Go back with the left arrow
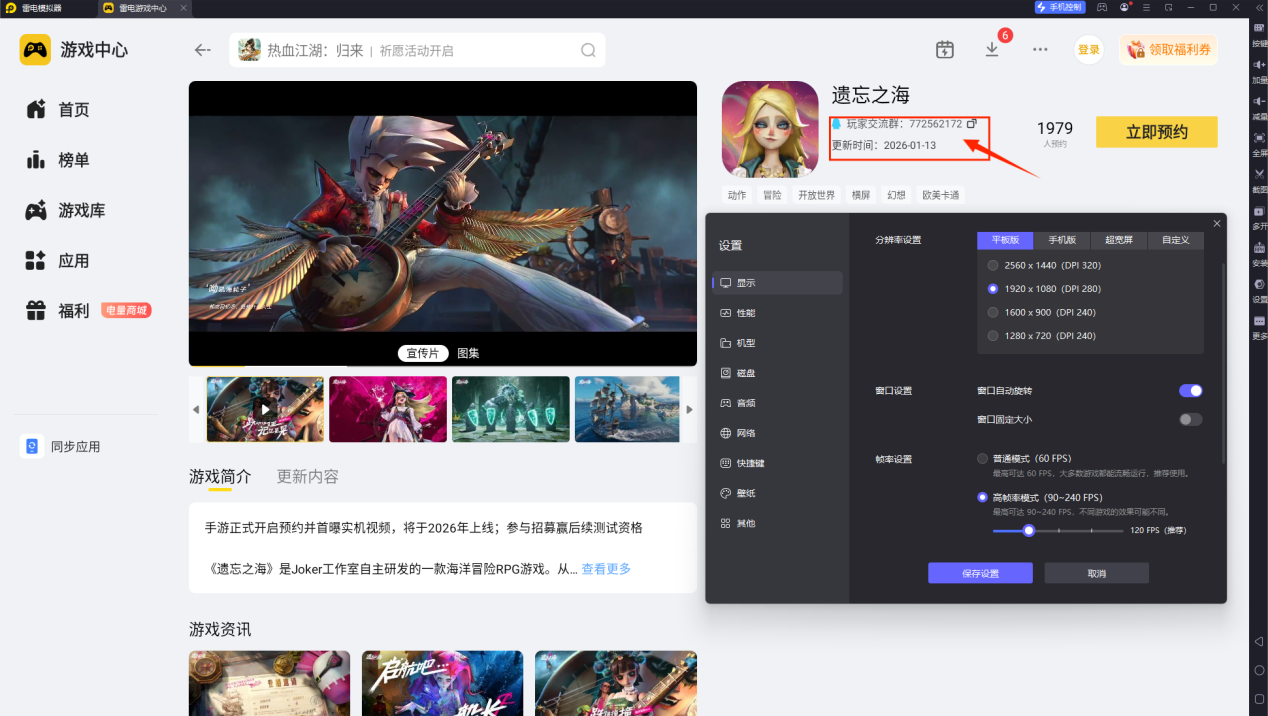 203,50
